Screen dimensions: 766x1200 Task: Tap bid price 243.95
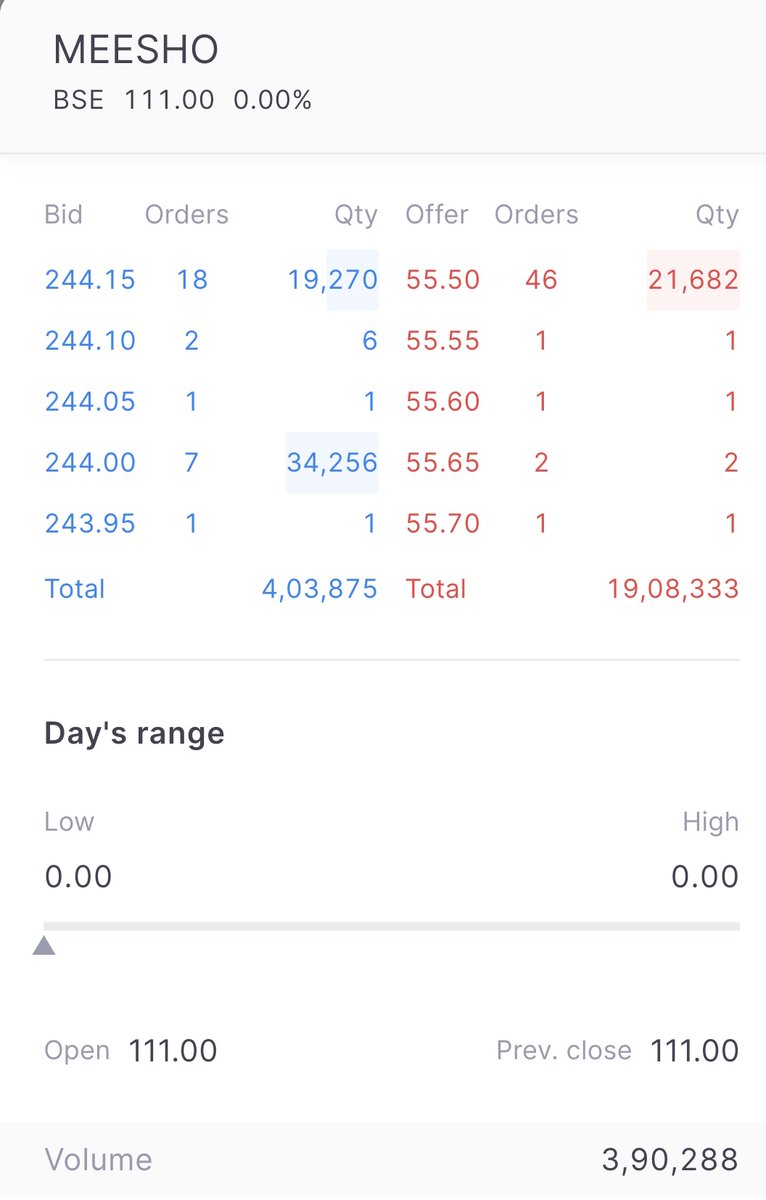90,524
